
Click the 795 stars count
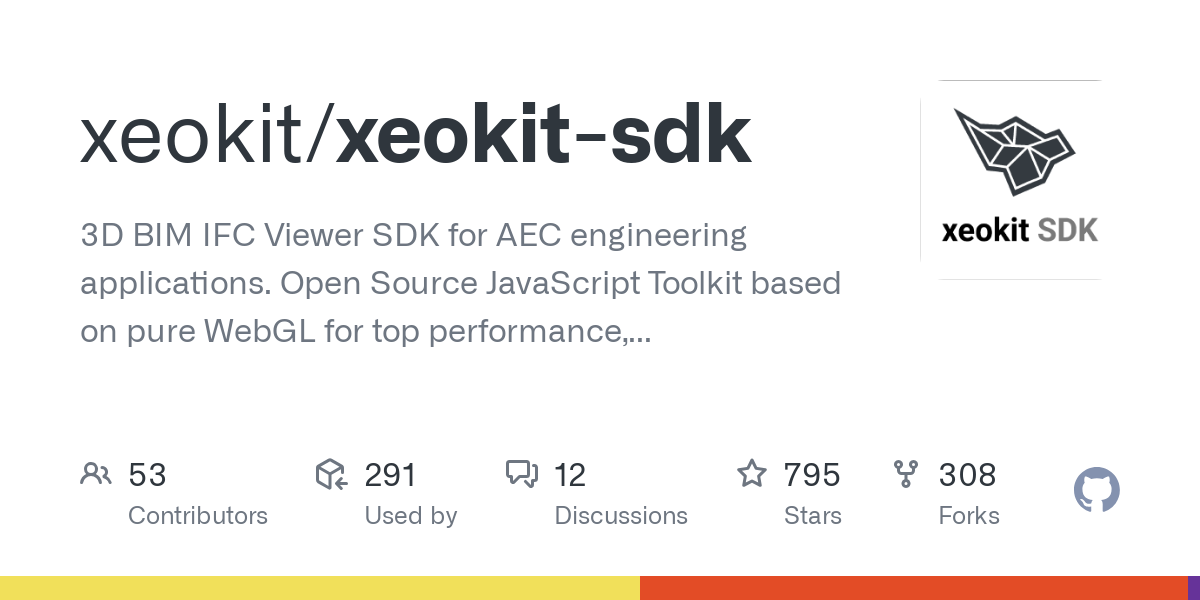coord(812,475)
